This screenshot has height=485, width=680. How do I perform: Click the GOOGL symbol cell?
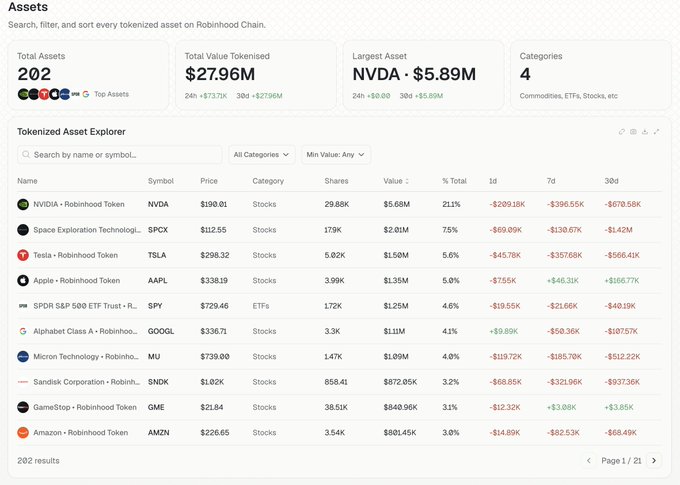[161, 331]
